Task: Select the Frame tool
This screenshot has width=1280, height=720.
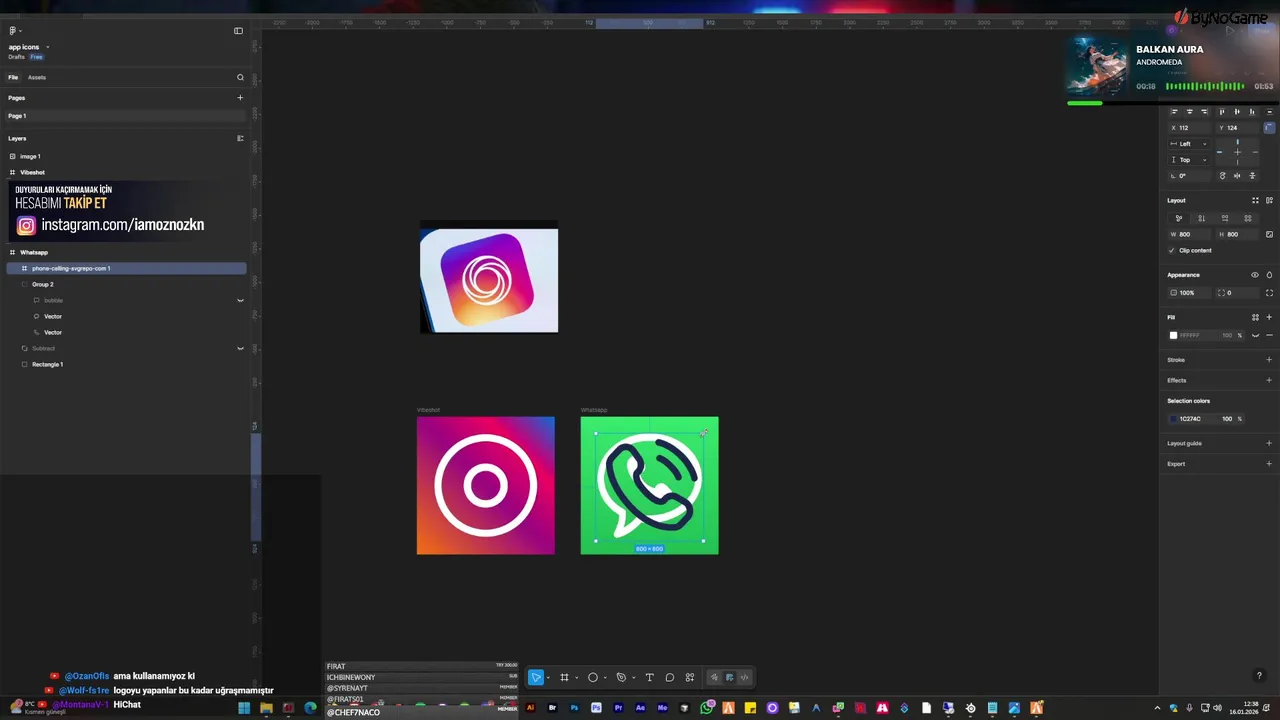Action: [564, 677]
